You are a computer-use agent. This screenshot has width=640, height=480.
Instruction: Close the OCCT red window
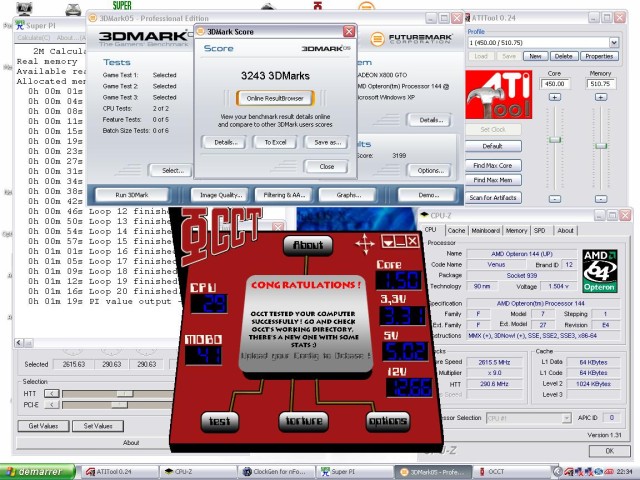413,241
